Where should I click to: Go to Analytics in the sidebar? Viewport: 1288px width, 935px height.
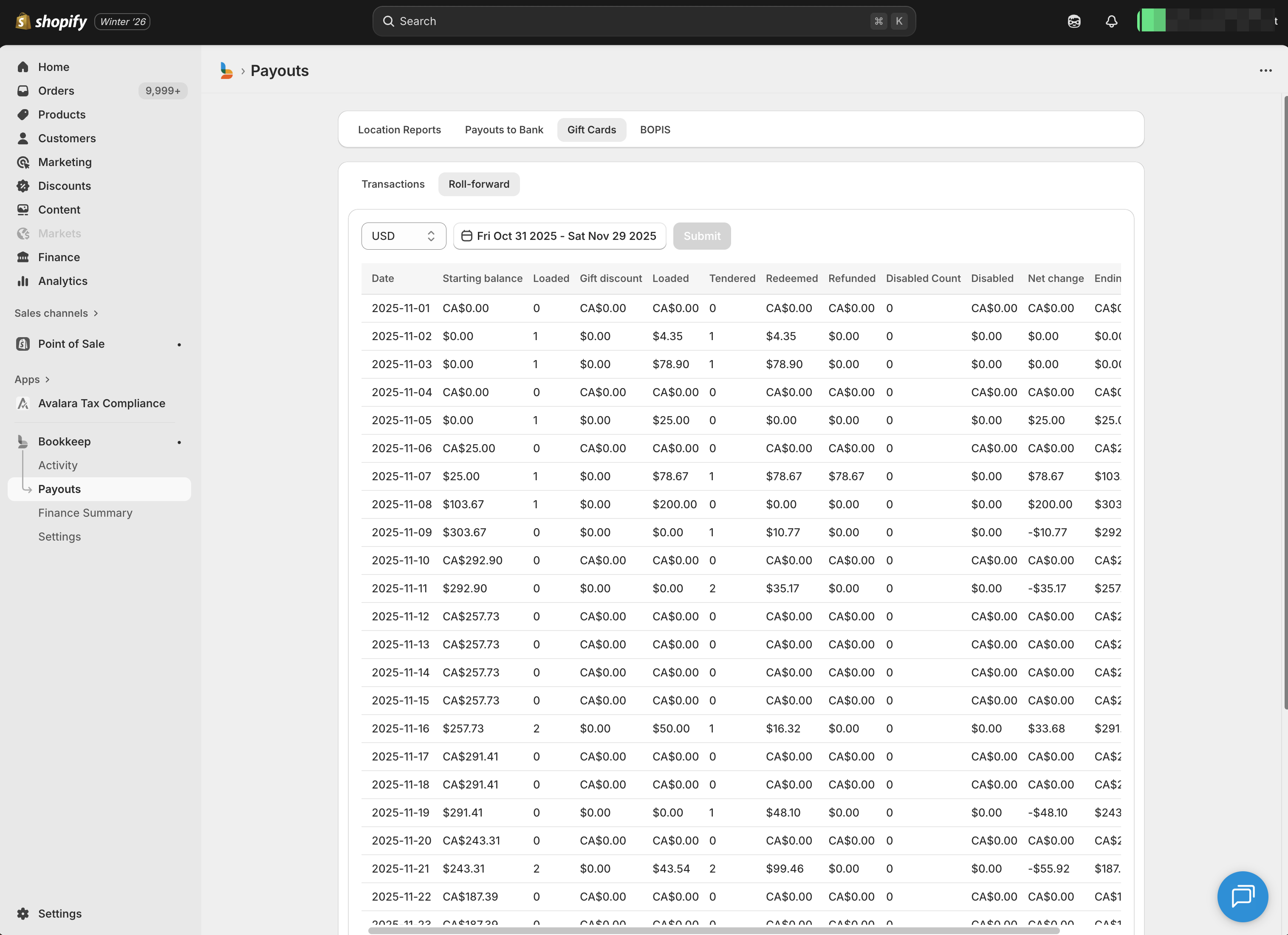tap(62, 281)
